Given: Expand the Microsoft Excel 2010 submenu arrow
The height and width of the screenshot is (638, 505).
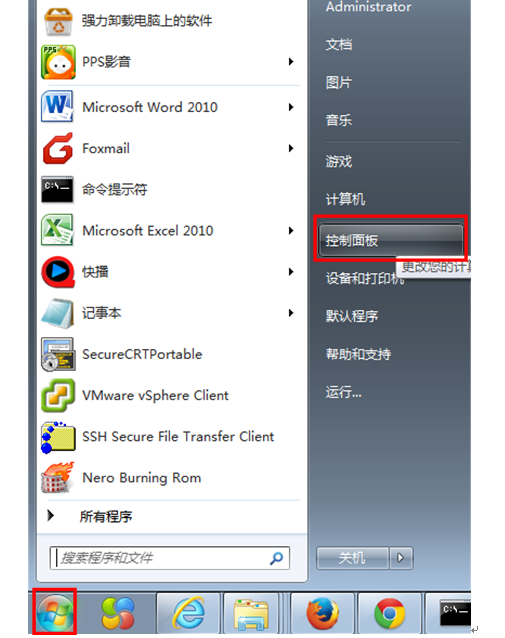Looking at the screenshot, I should [291, 231].
